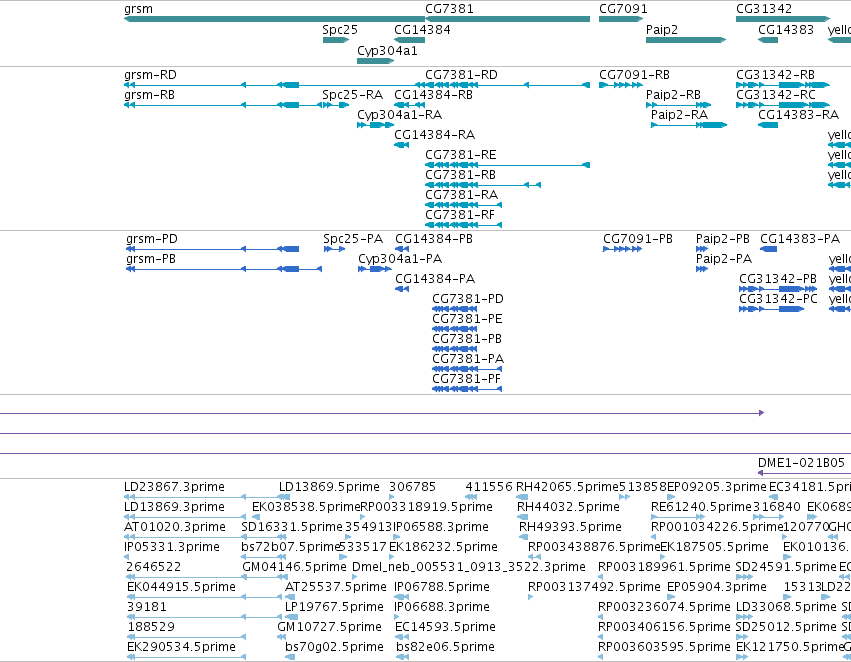Select the CG7091 gene label
The image size is (851, 662).
click(x=623, y=9)
